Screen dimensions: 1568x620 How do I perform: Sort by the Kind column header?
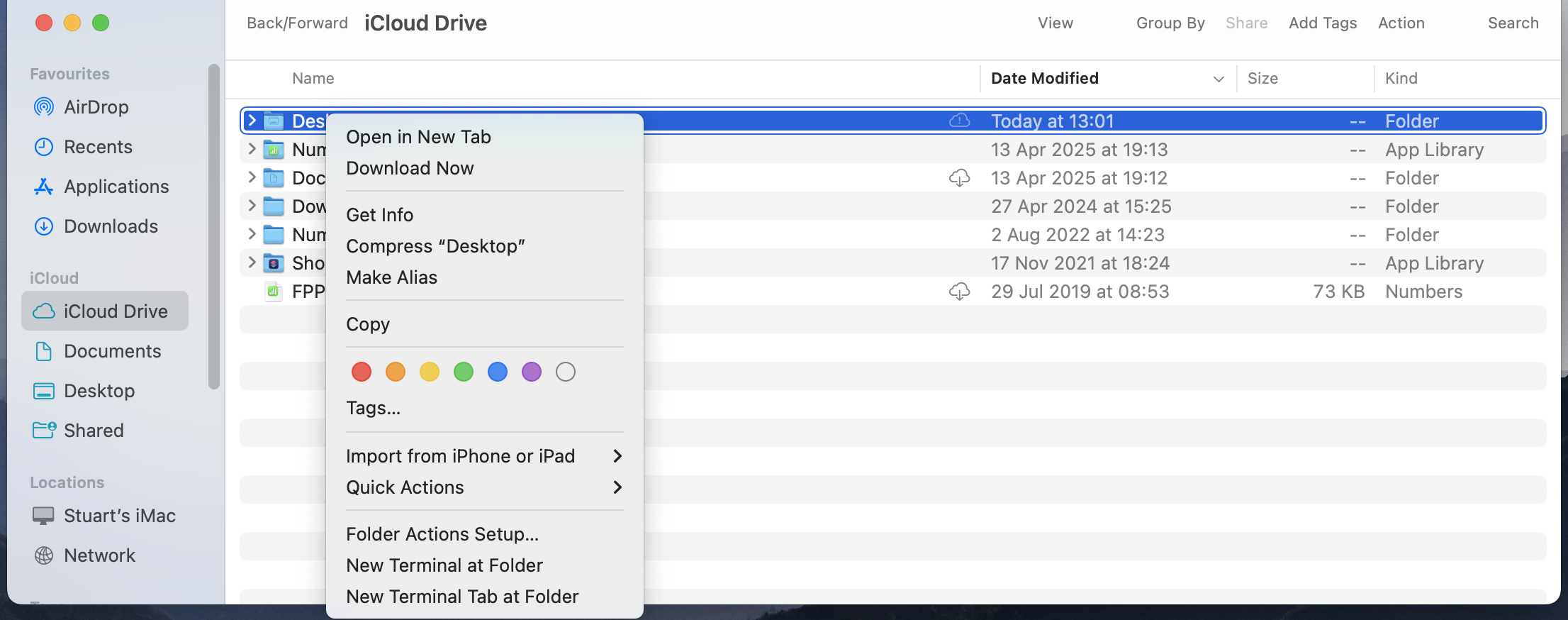pos(1401,79)
